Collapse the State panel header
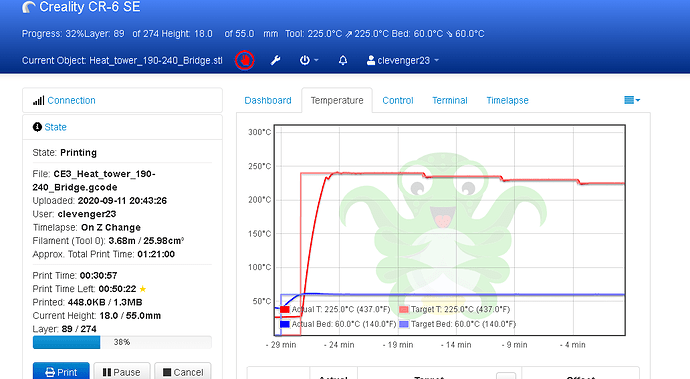Viewport: 690px width, 379px height. 122,127
